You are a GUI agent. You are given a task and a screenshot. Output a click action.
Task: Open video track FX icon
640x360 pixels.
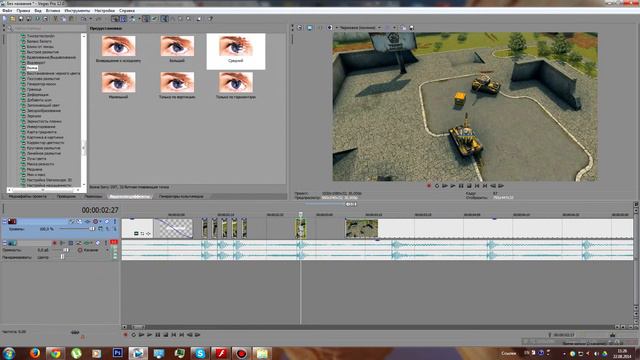pos(87,221)
